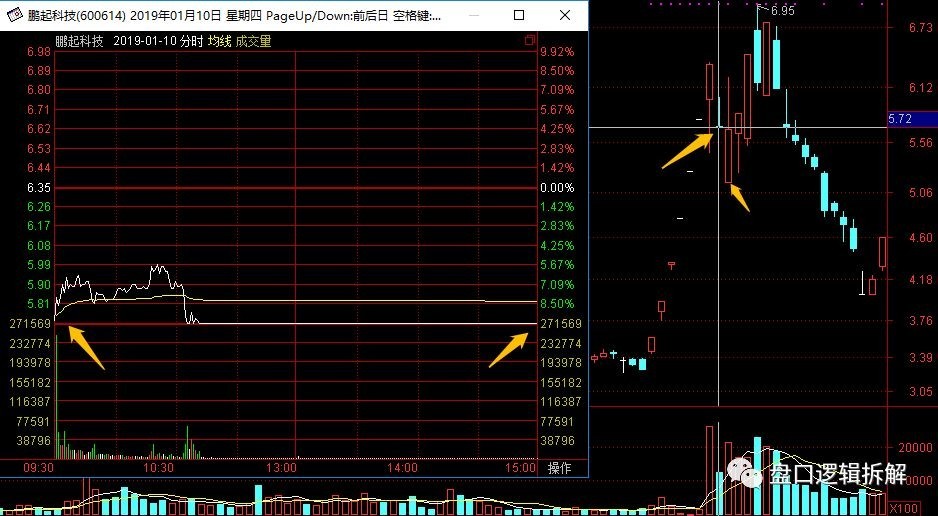Click the 13:00 time label on axis
The height and width of the screenshot is (516, 938).
click(281, 467)
